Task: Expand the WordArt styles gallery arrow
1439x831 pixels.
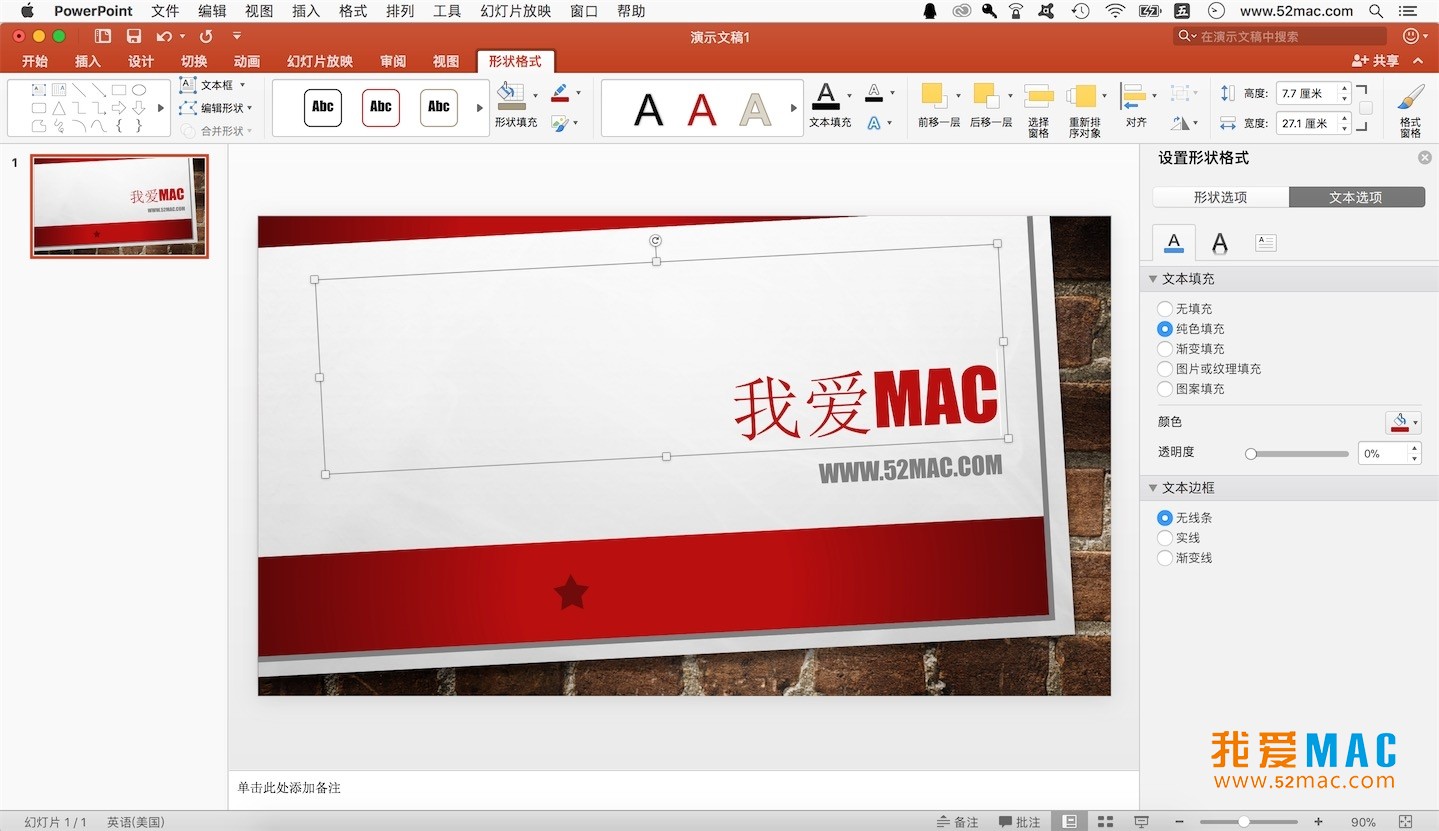Action: pyautogui.click(x=794, y=108)
